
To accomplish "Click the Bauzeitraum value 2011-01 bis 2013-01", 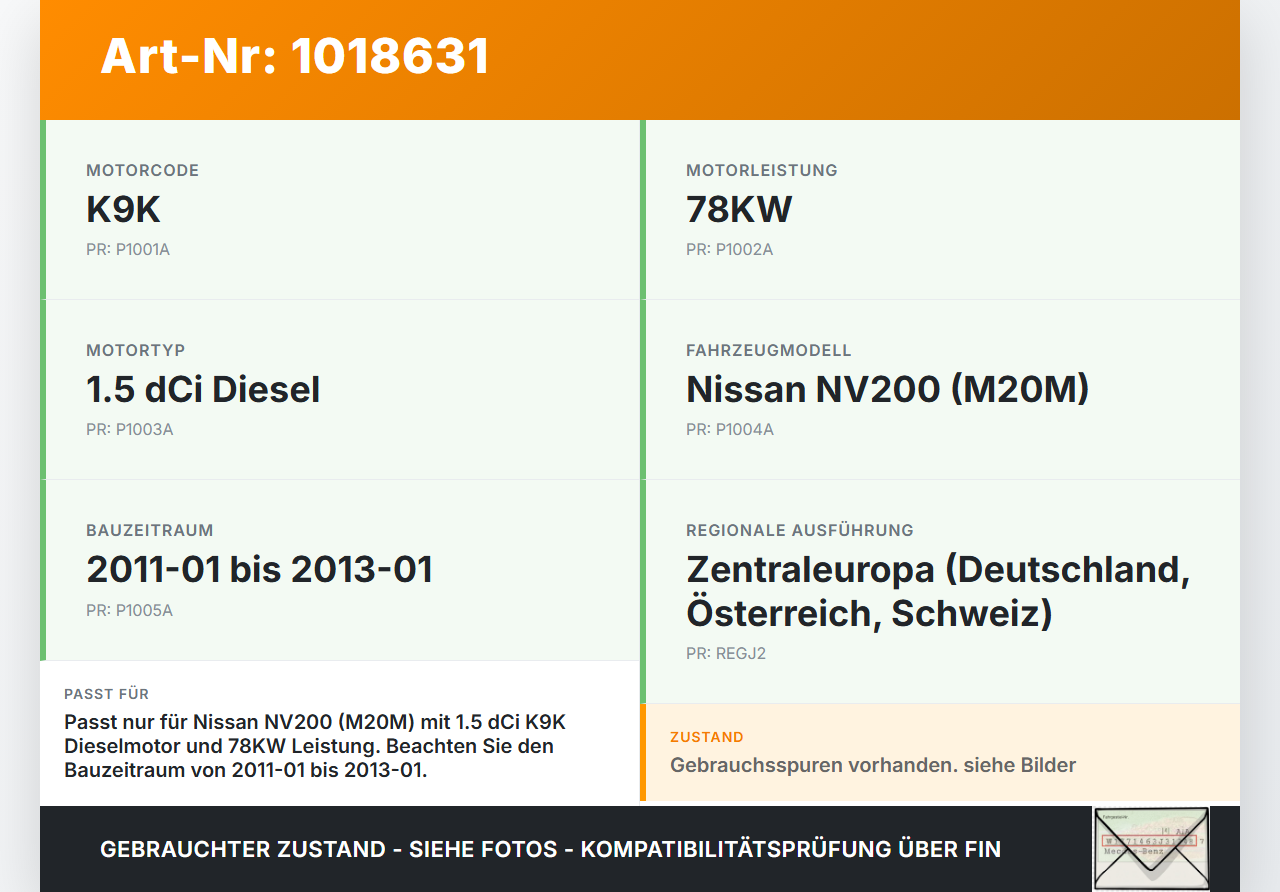I will (260, 569).
